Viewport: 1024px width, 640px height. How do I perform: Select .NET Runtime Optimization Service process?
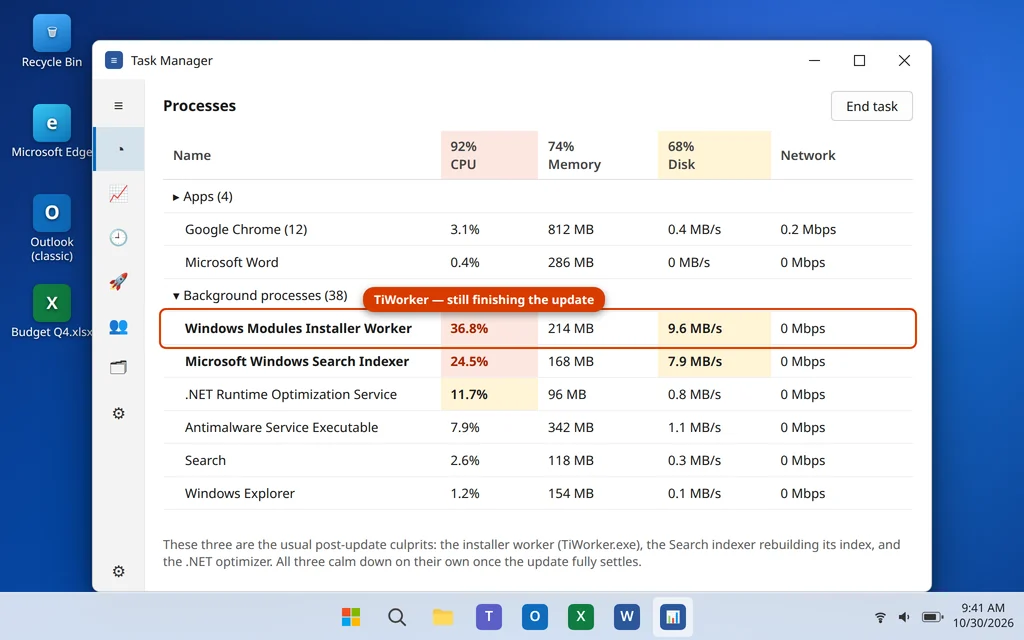[537, 394]
